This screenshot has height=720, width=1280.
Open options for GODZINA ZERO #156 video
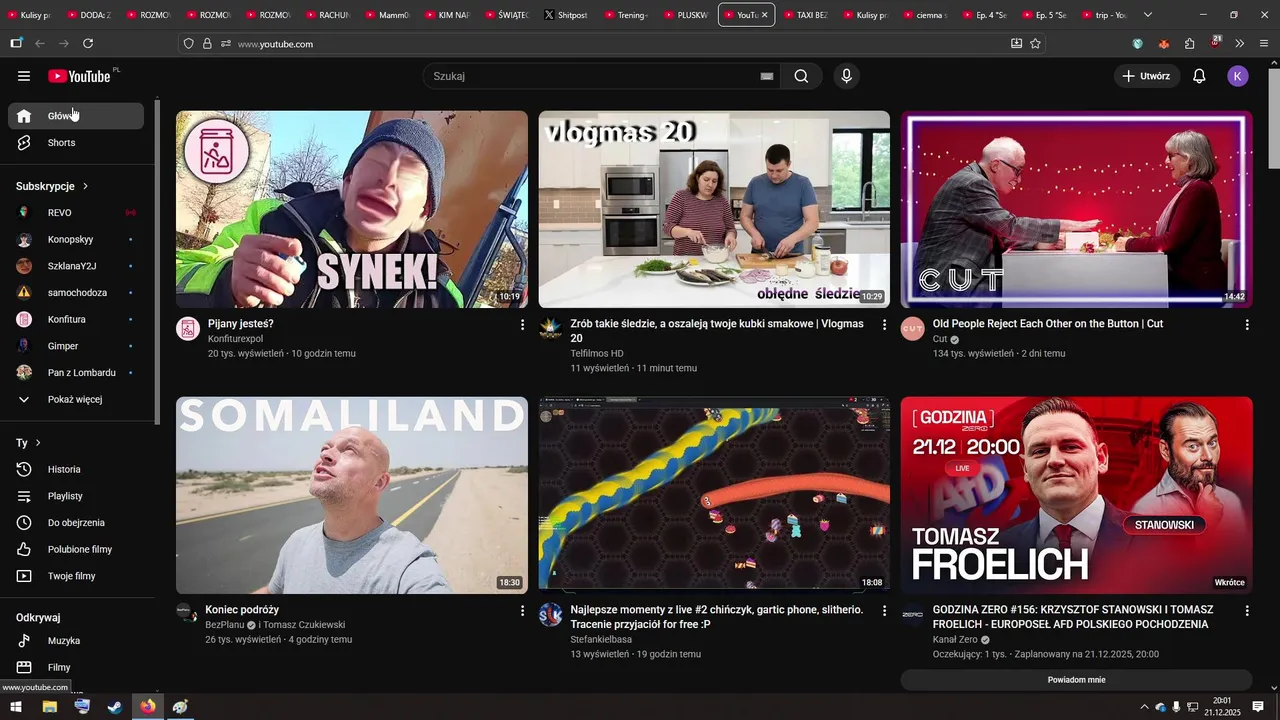click(x=1247, y=611)
